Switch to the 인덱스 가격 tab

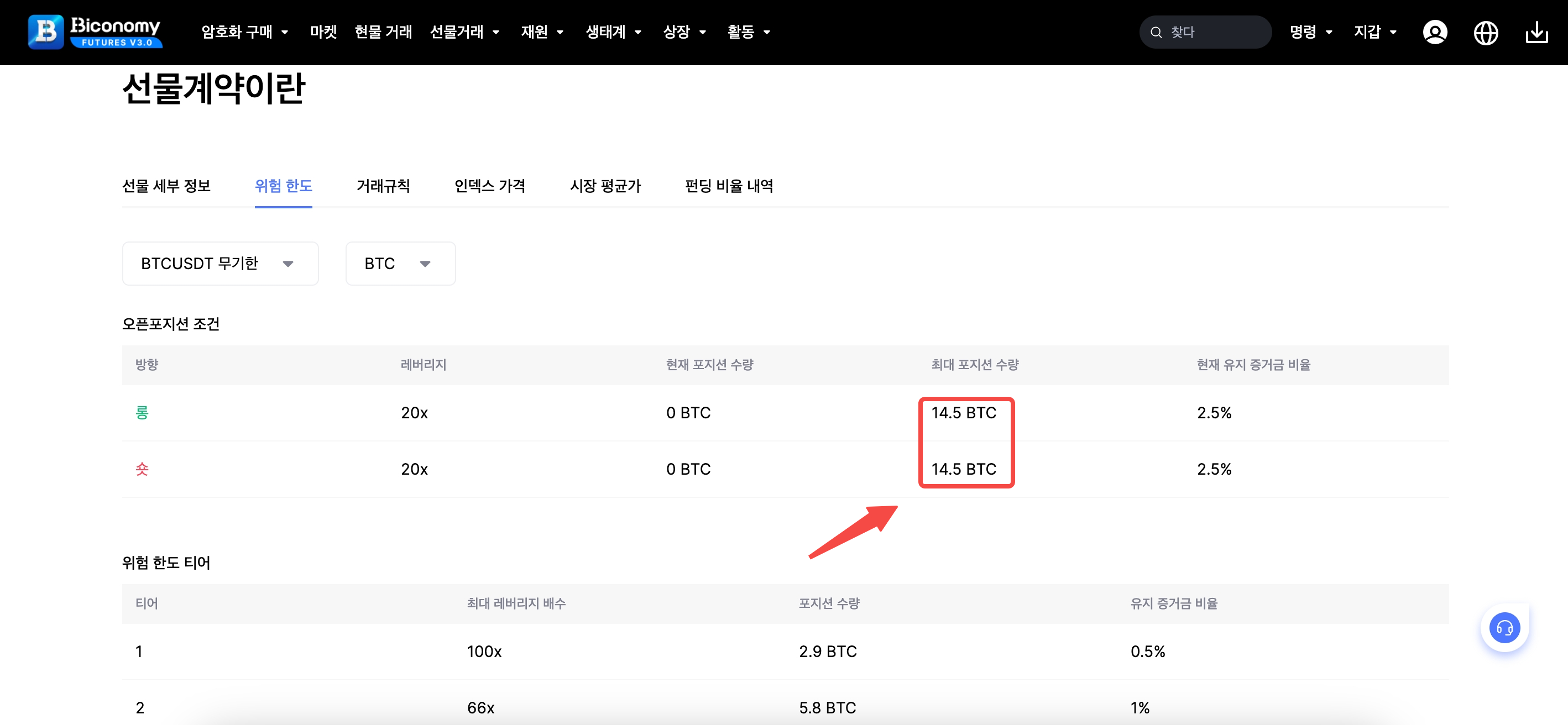tap(489, 186)
